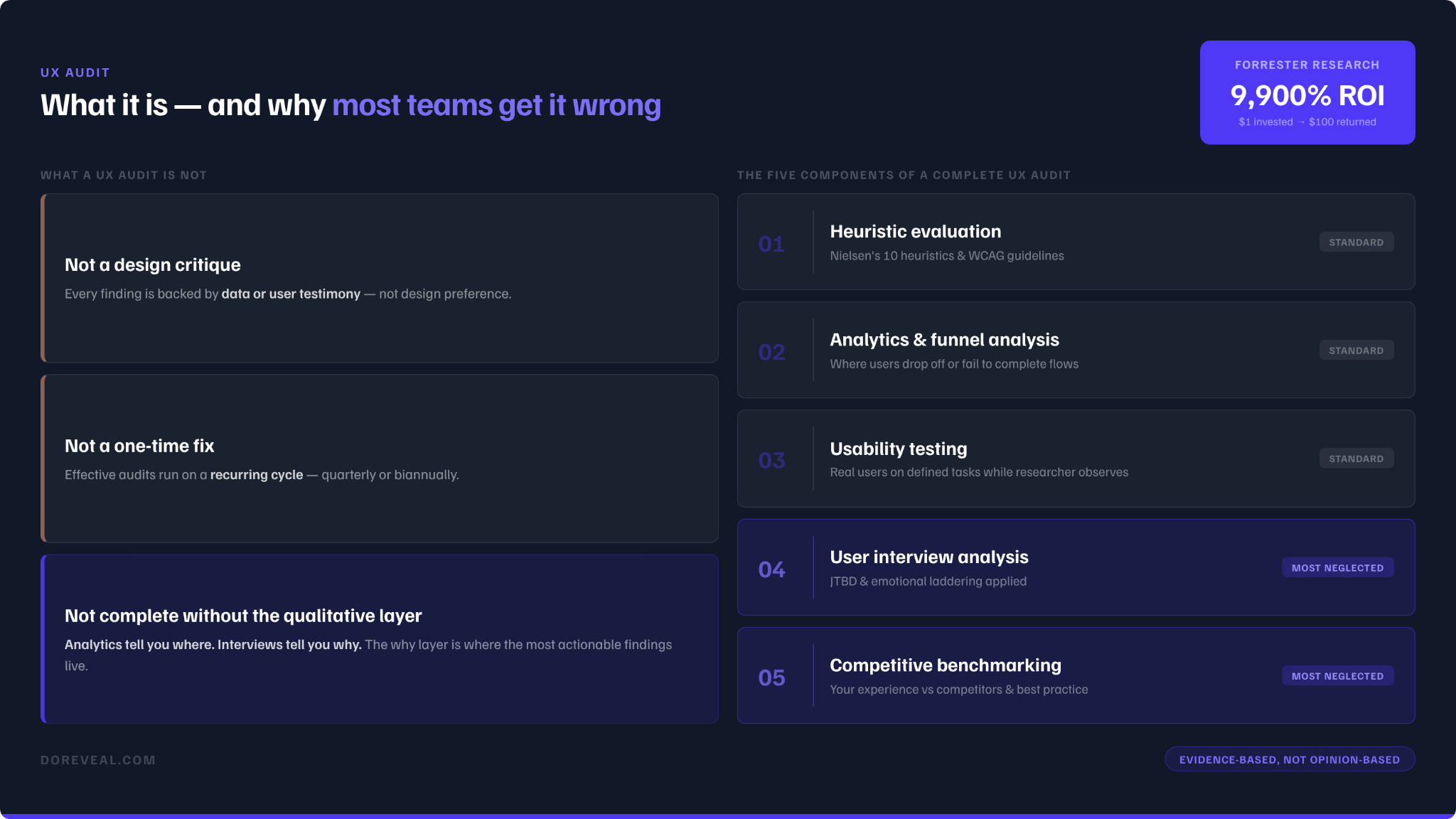This screenshot has width=1456, height=819.
Task: Click MOST NEGLECTED badge on Competitive benchmarking
Action: point(1337,676)
